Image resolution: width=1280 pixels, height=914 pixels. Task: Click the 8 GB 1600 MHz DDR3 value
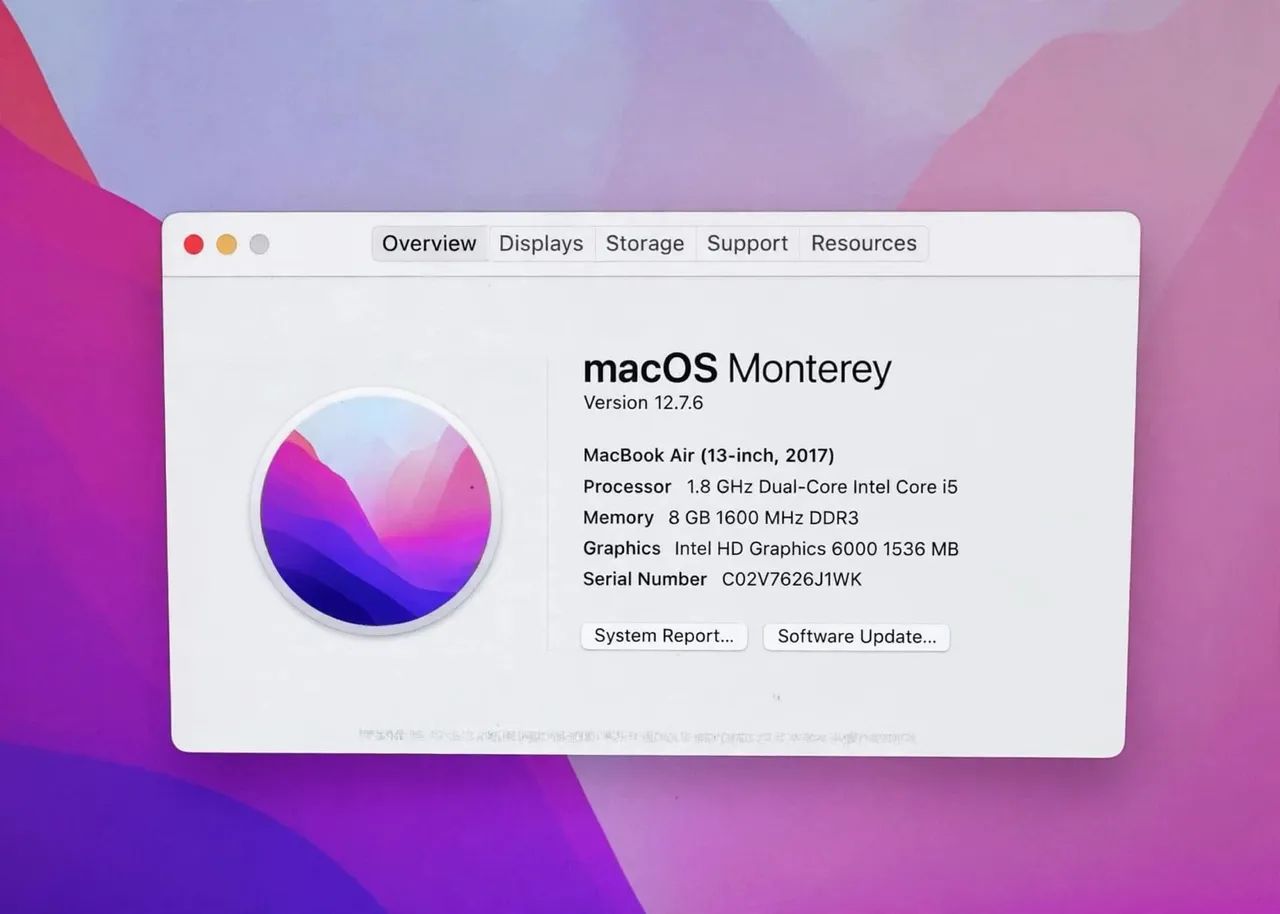[x=763, y=518]
